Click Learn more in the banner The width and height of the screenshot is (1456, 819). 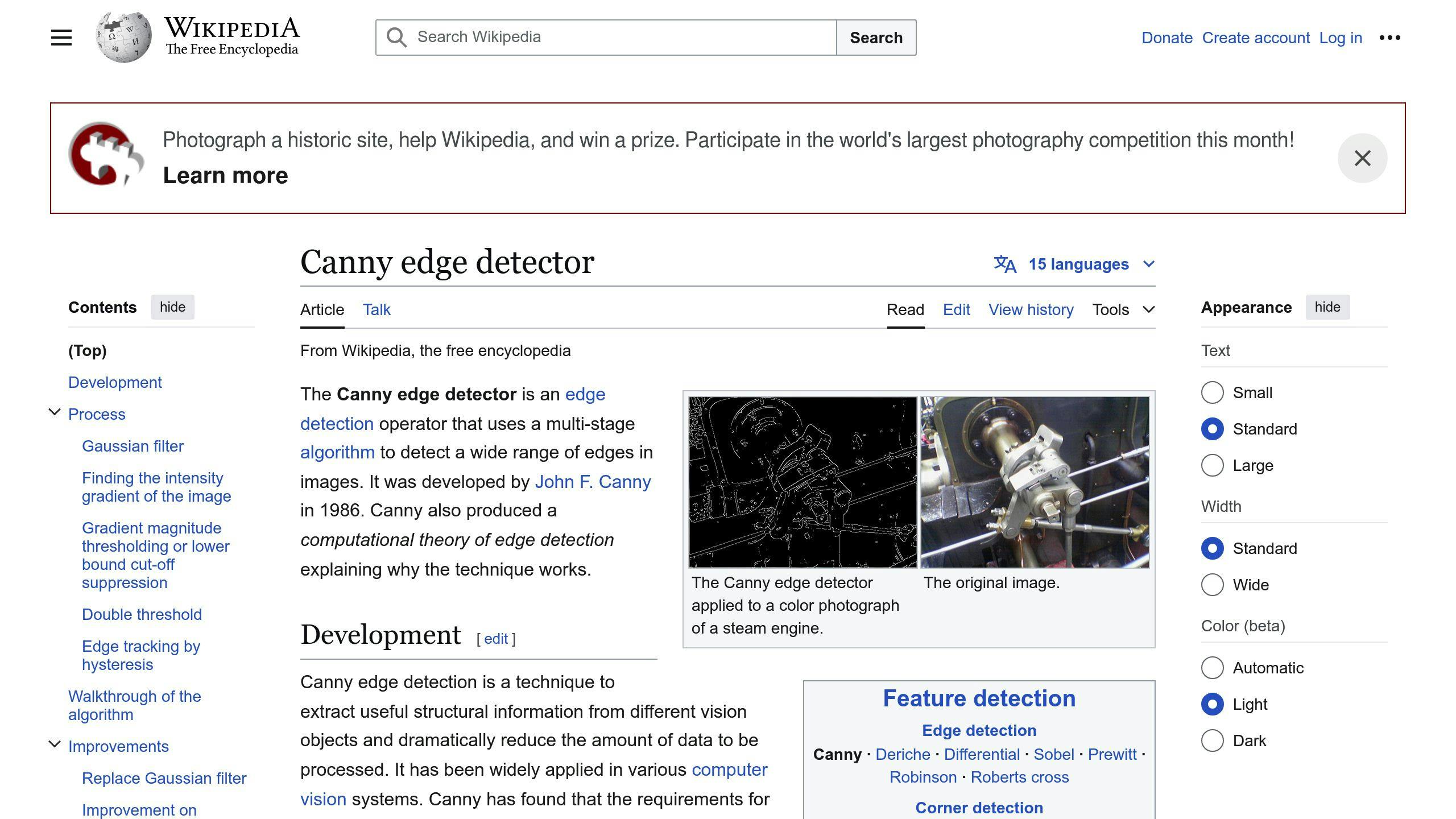pyautogui.click(x=225, y=175)
